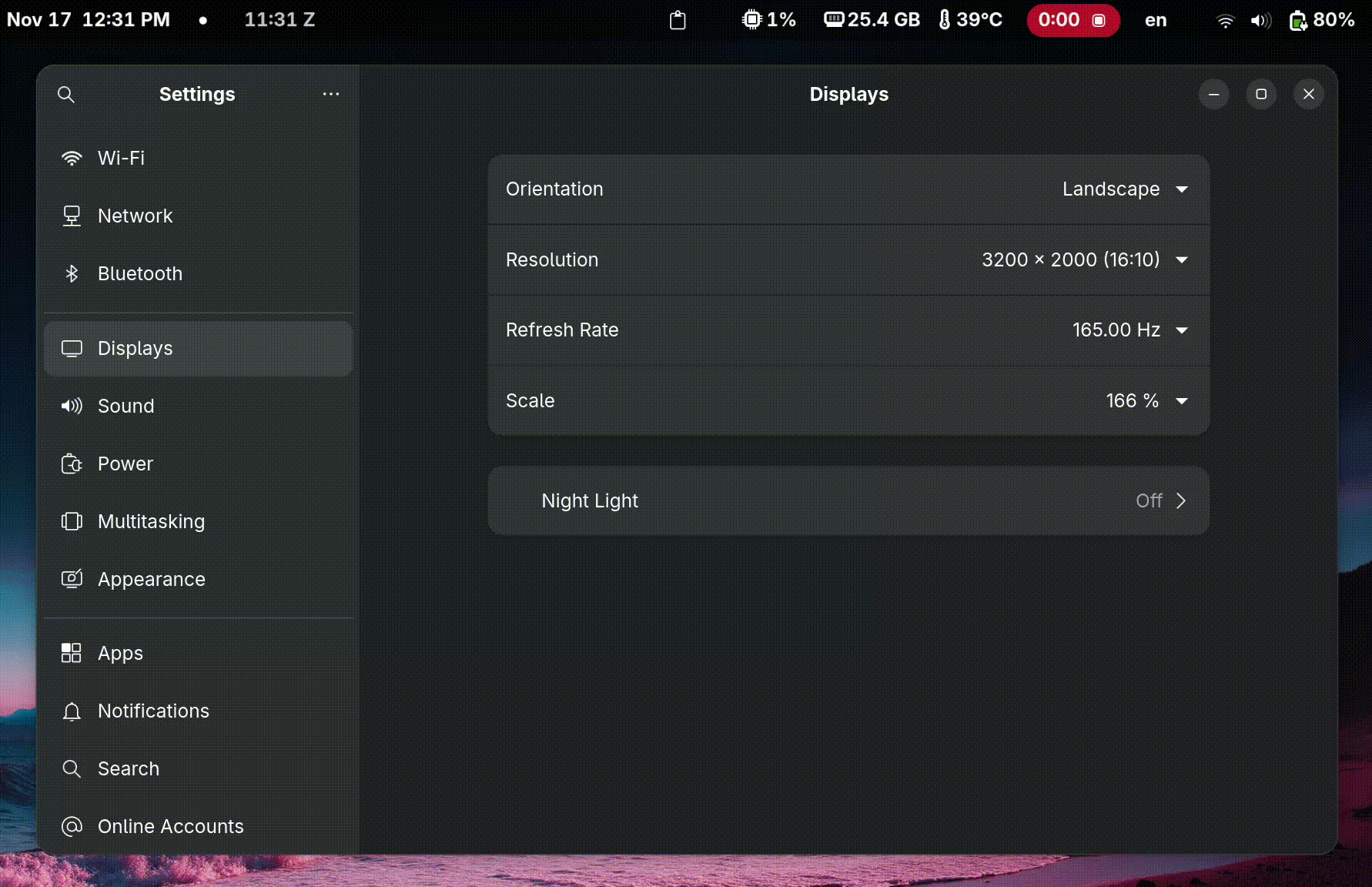Click the Appearance sidebar icon
This screenshot has width=1372, height=887.
pyautogui.click(x=72, y=579)
